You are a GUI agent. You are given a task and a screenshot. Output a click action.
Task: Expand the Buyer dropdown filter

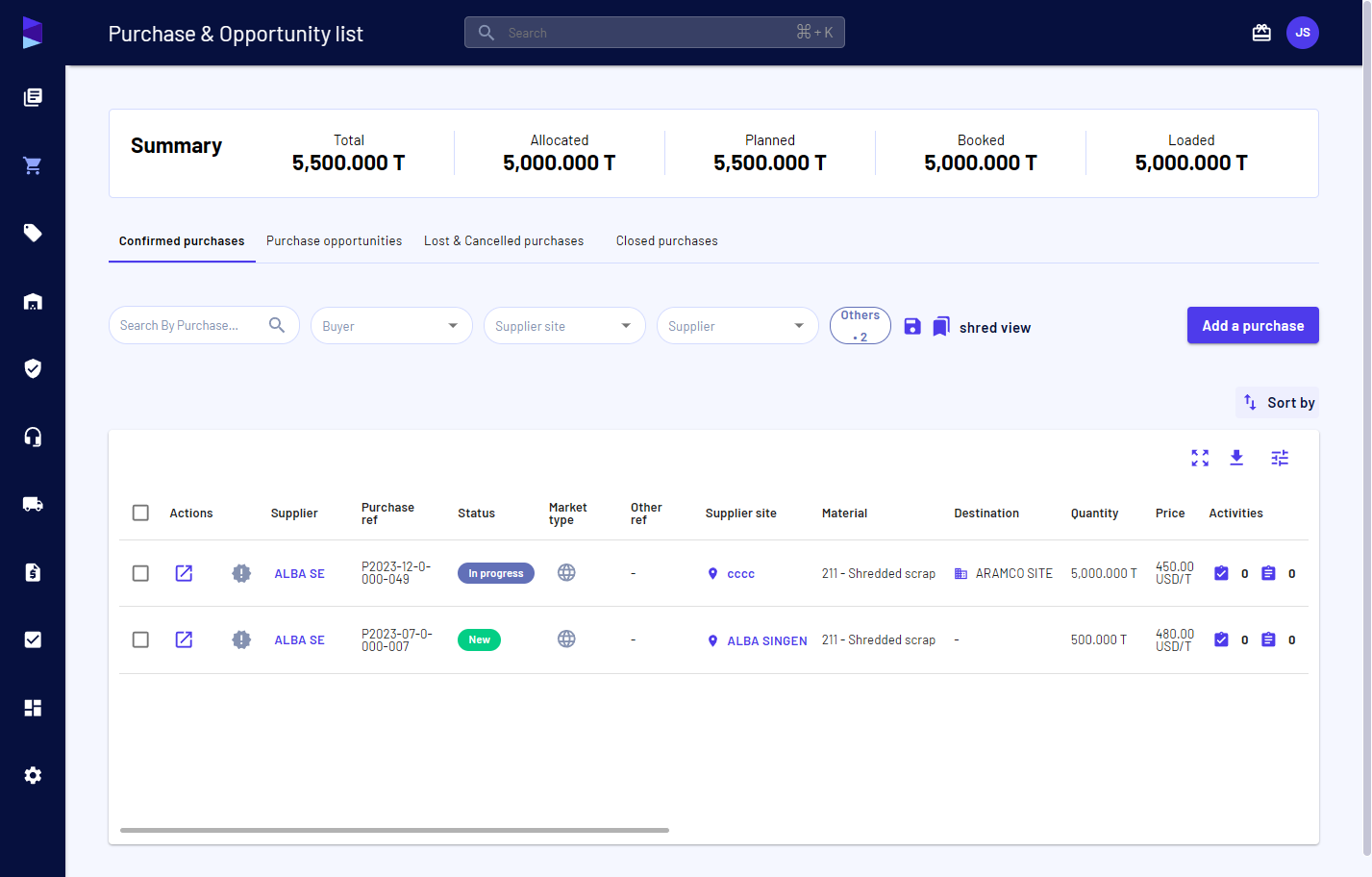point(391,326)
